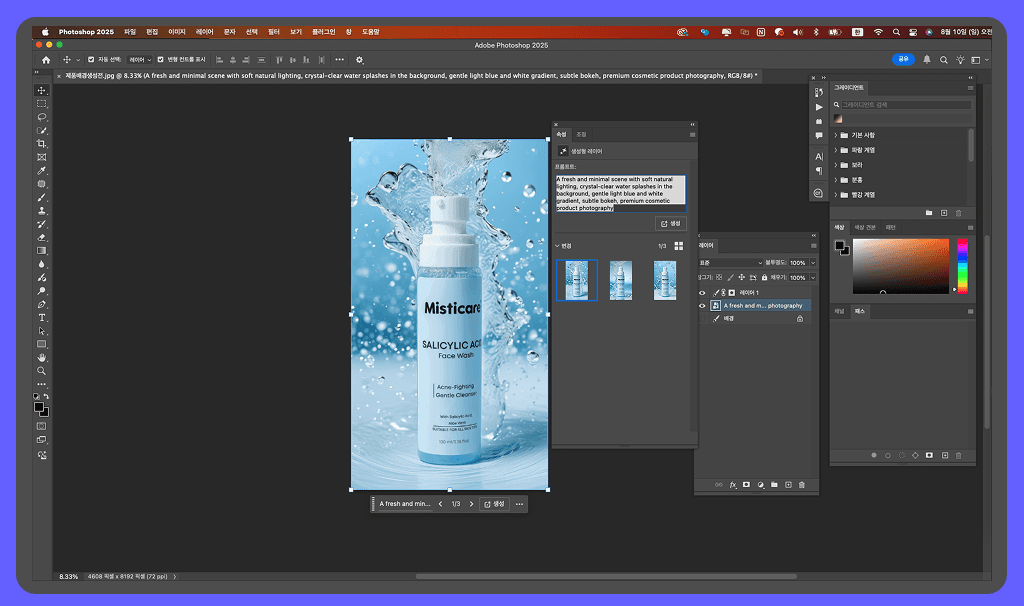Expand the 파랑 계열 gradient folder
Image resolution: width=1024 pixels, height=606 pixels.
tap(836, 150)
